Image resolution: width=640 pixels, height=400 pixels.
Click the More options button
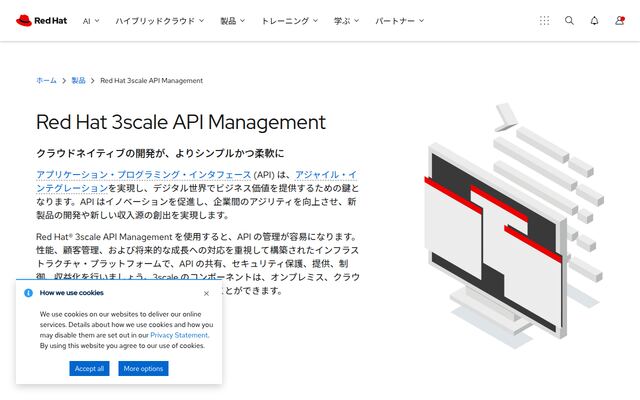point(143,369)
